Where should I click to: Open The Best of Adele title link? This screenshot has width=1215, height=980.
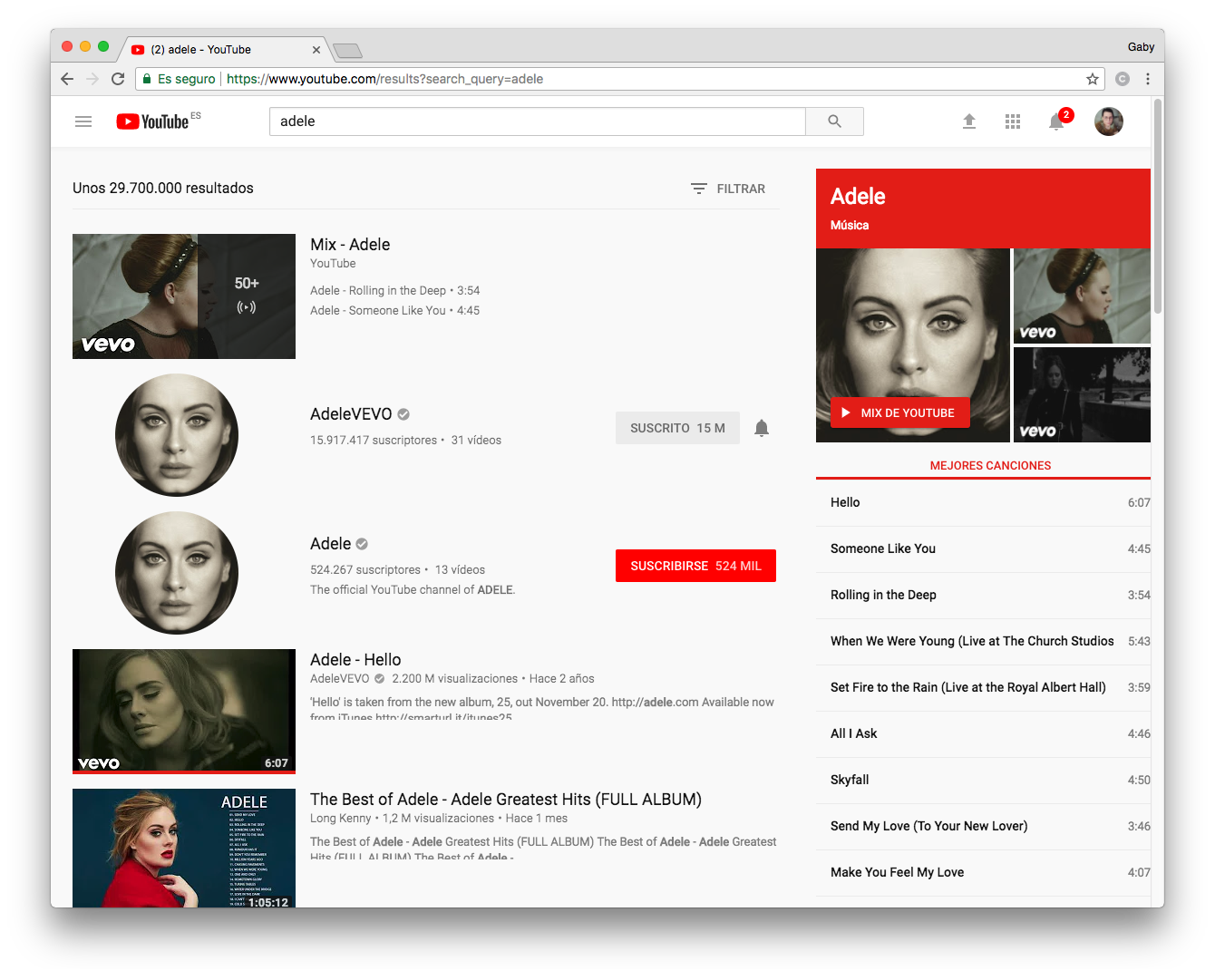(x=506, y=799)
